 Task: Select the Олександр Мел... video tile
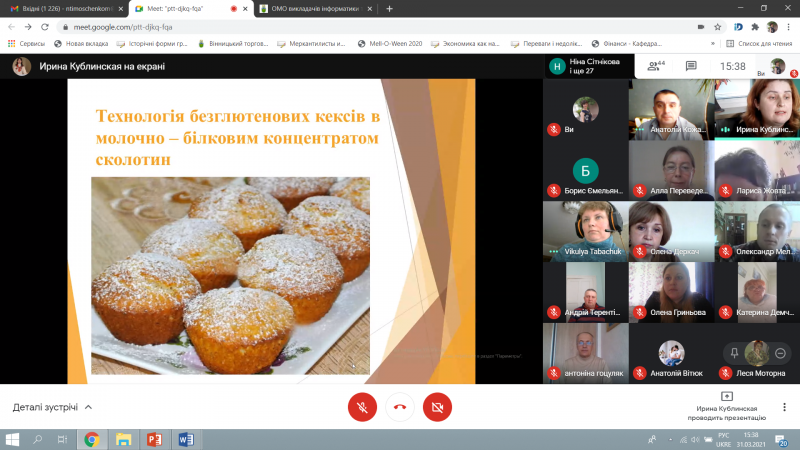[757, 232]
